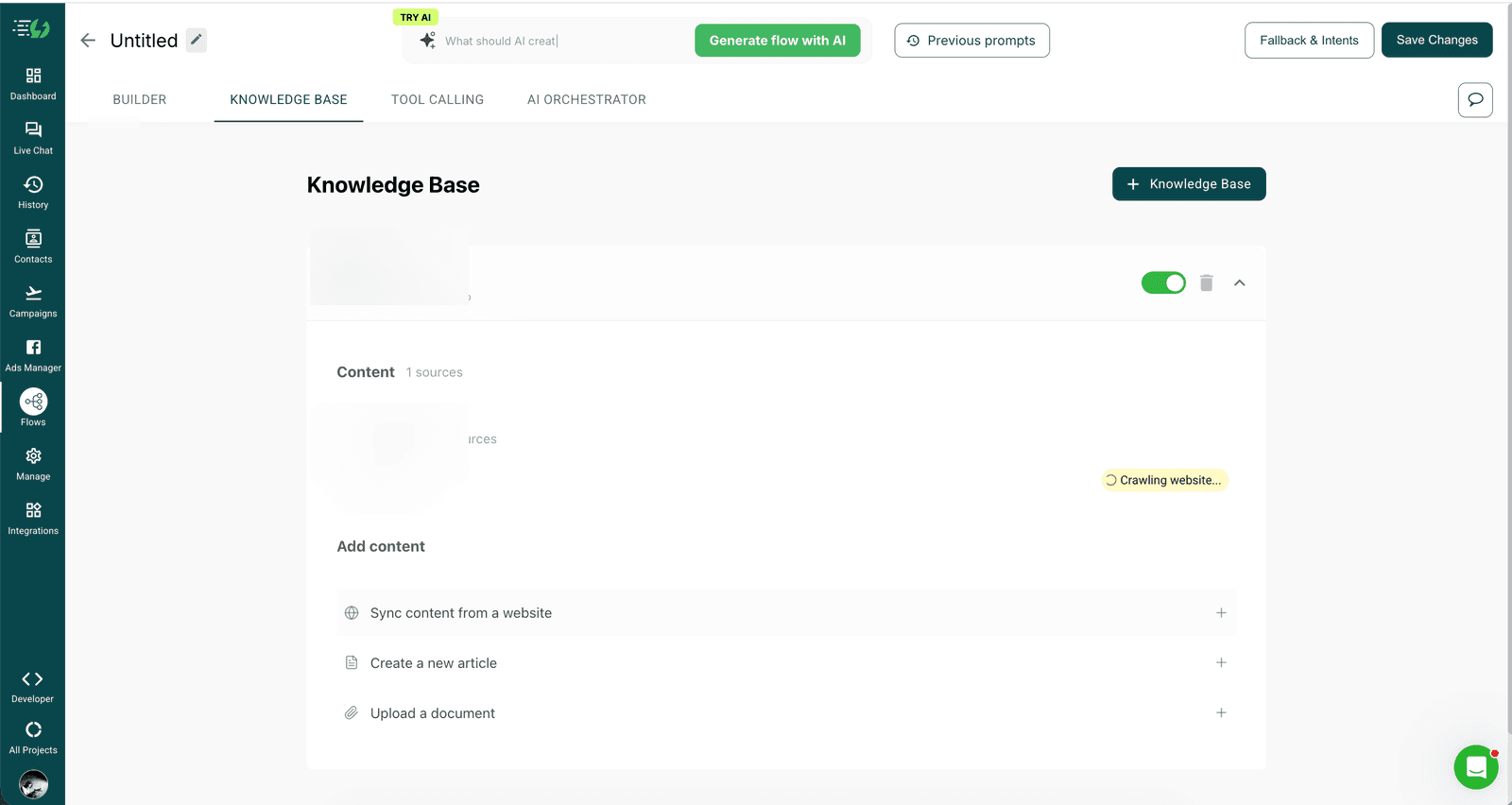Open Developer section in sidebar
Image resolution: width=1512 pixels, height=805 pixels.
coord(33,687)
